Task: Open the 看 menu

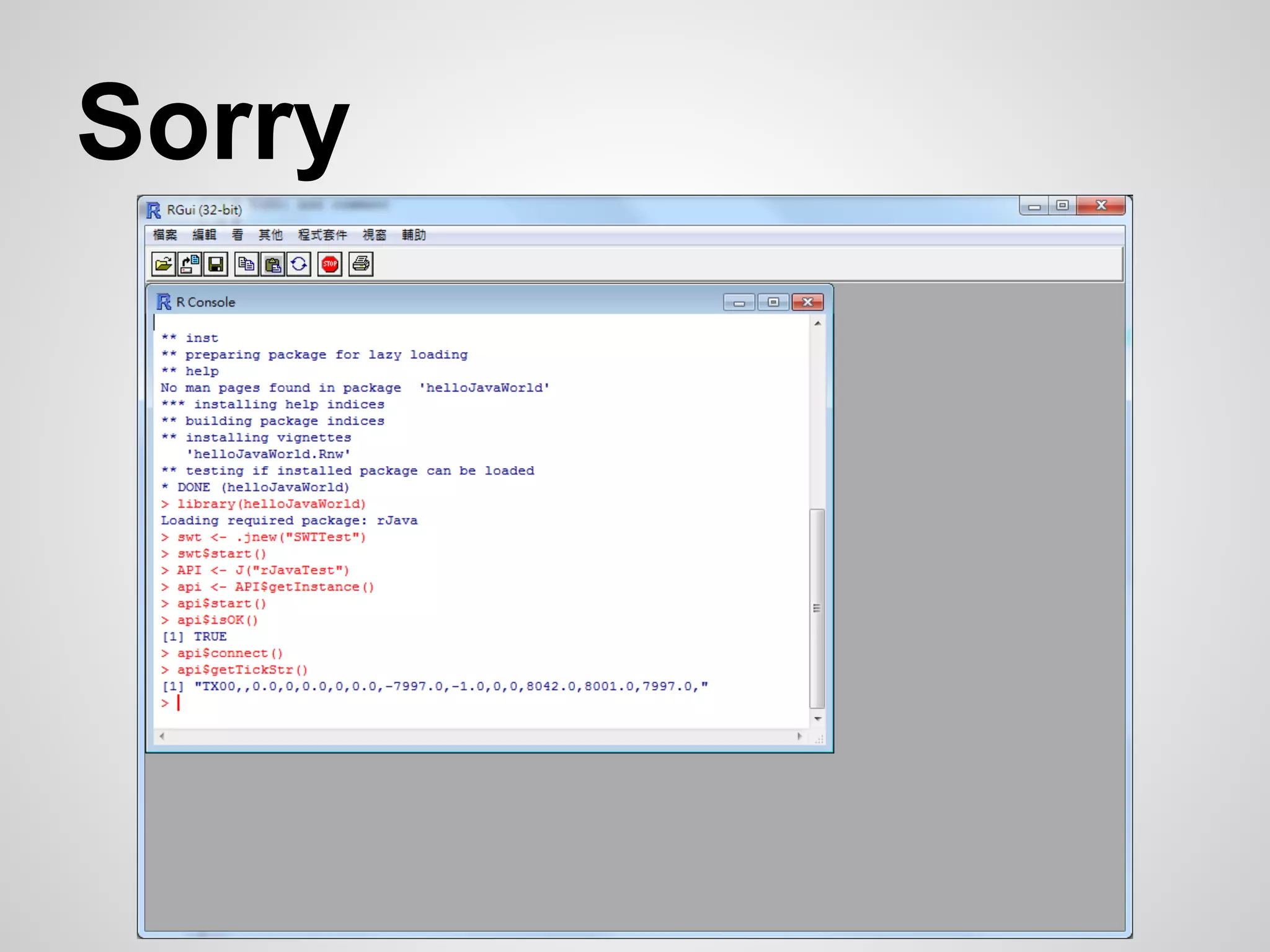Action: tap(238, 235)
